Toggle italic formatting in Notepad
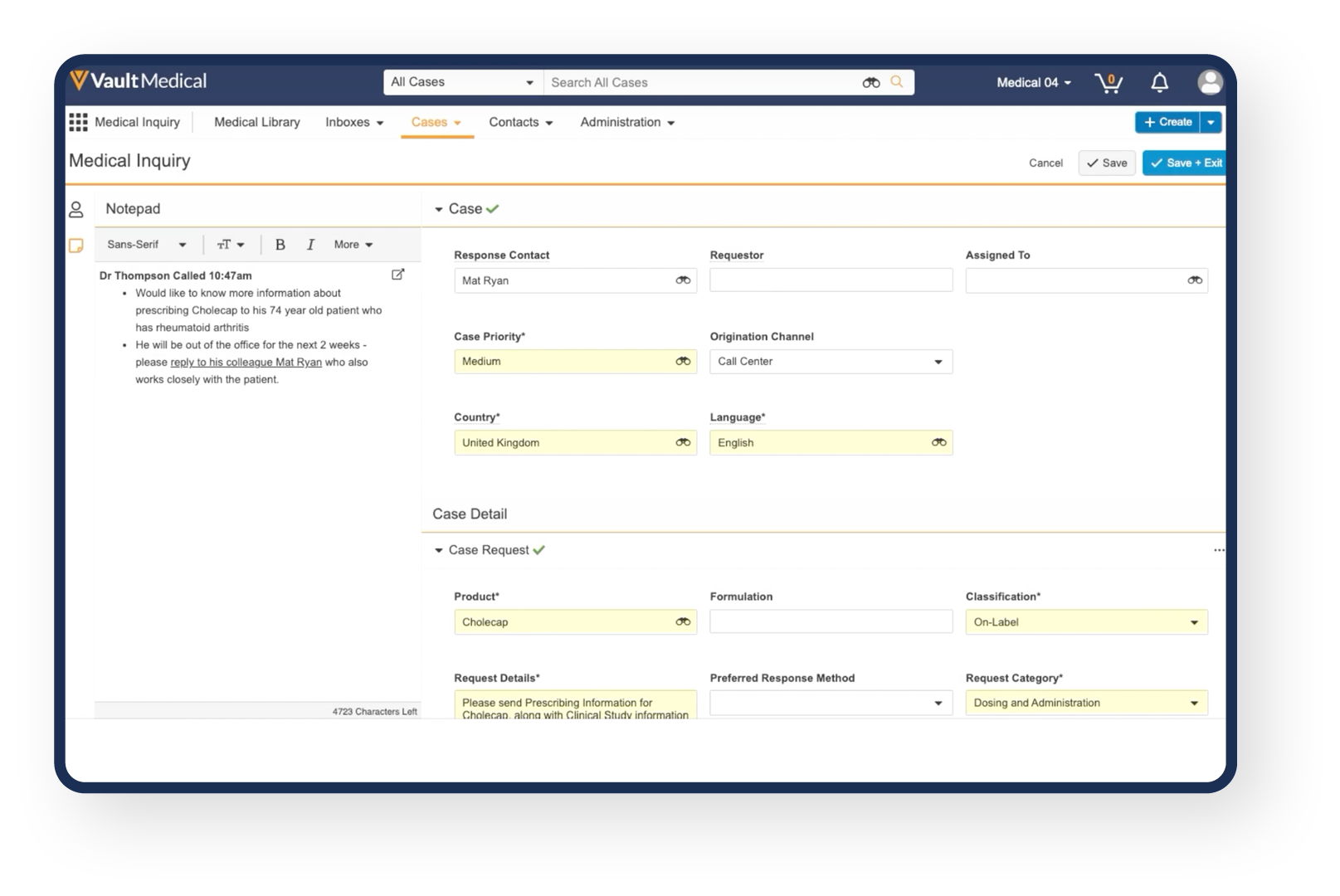The height and width of the screenshot is (896, 1340). coord(310,245)
